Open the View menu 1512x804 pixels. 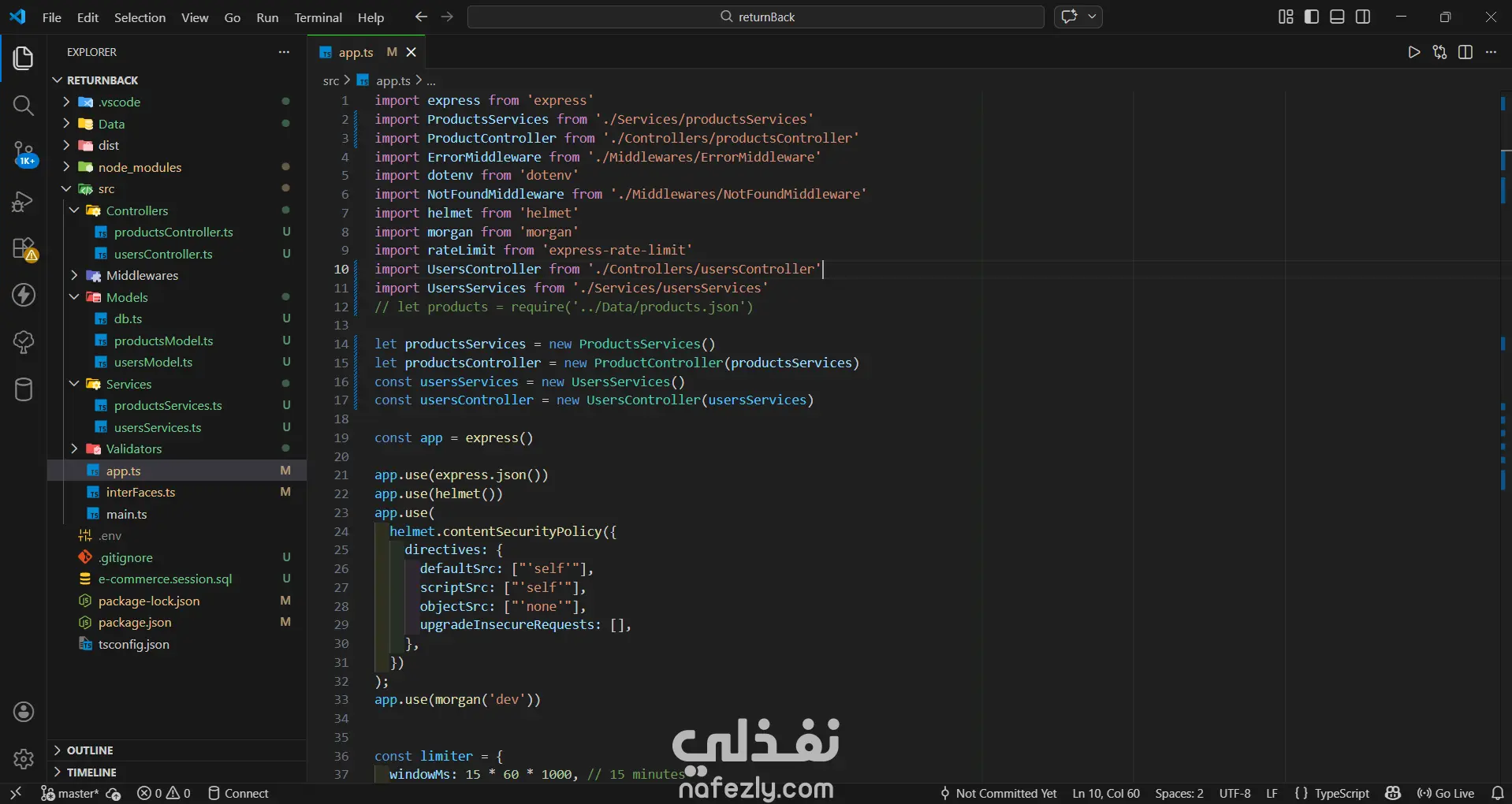point(195,17)
